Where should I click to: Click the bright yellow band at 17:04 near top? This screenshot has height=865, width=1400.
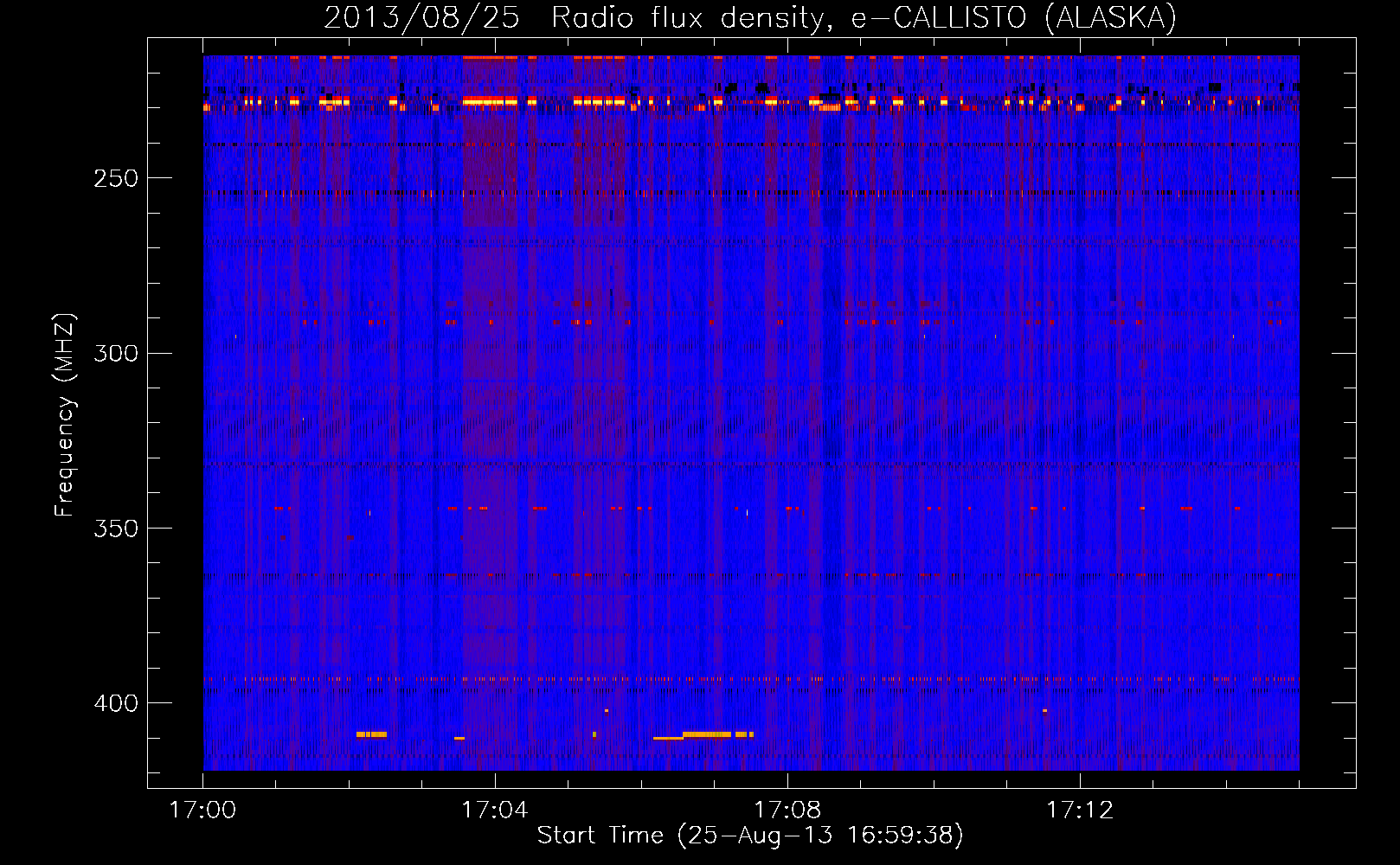tap(489, 101)
